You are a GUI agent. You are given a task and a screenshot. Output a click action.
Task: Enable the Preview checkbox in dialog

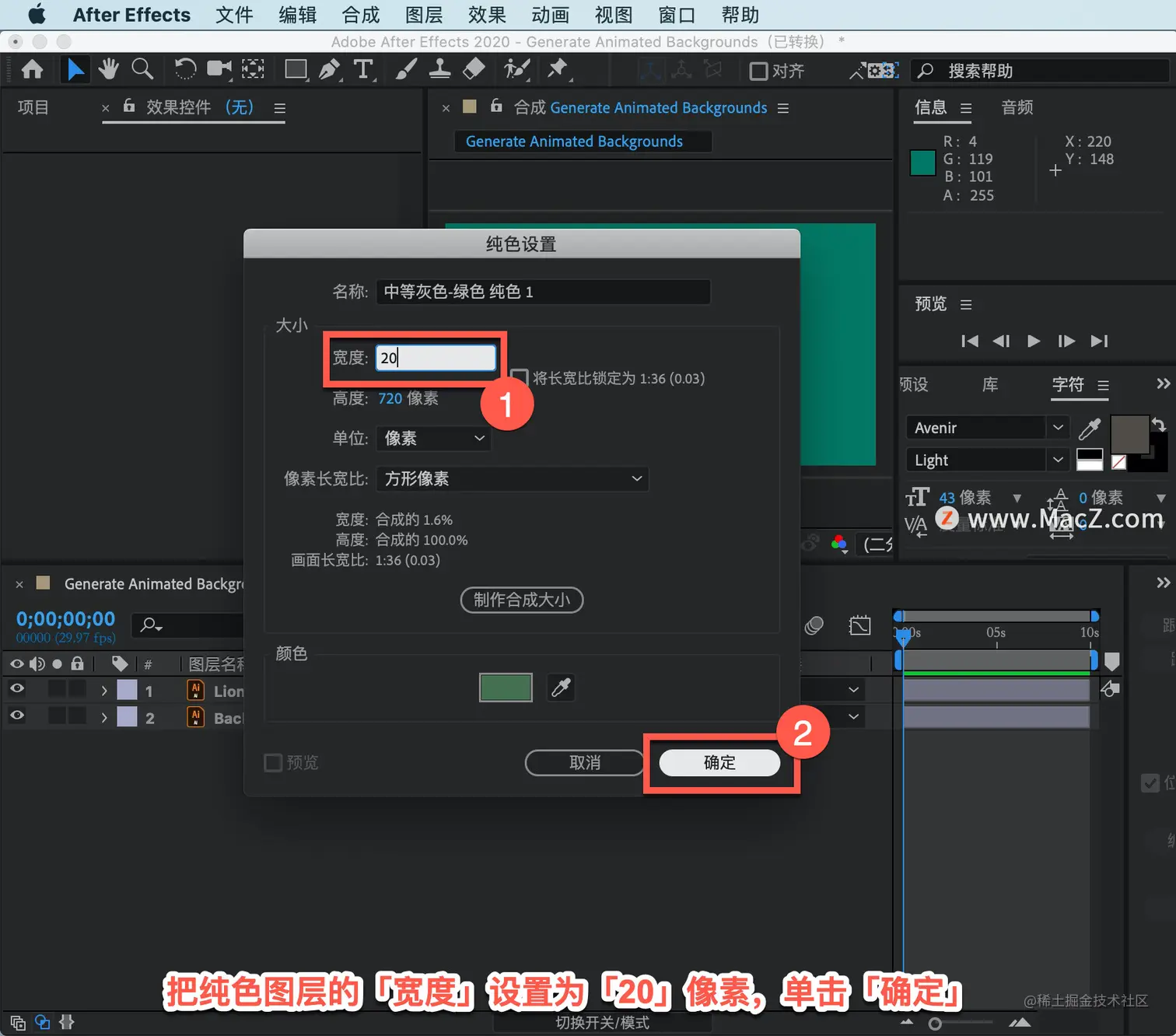273,762
